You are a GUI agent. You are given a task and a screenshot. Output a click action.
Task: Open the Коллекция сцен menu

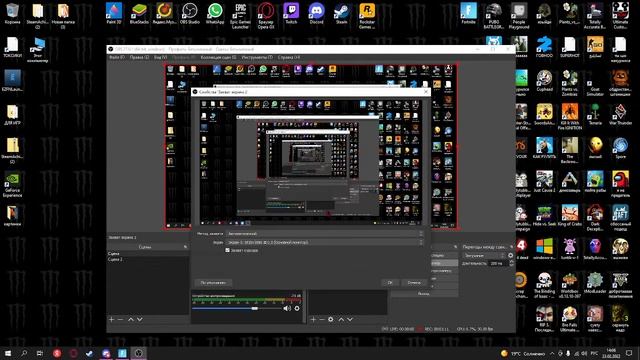click(x=218, y=58)
